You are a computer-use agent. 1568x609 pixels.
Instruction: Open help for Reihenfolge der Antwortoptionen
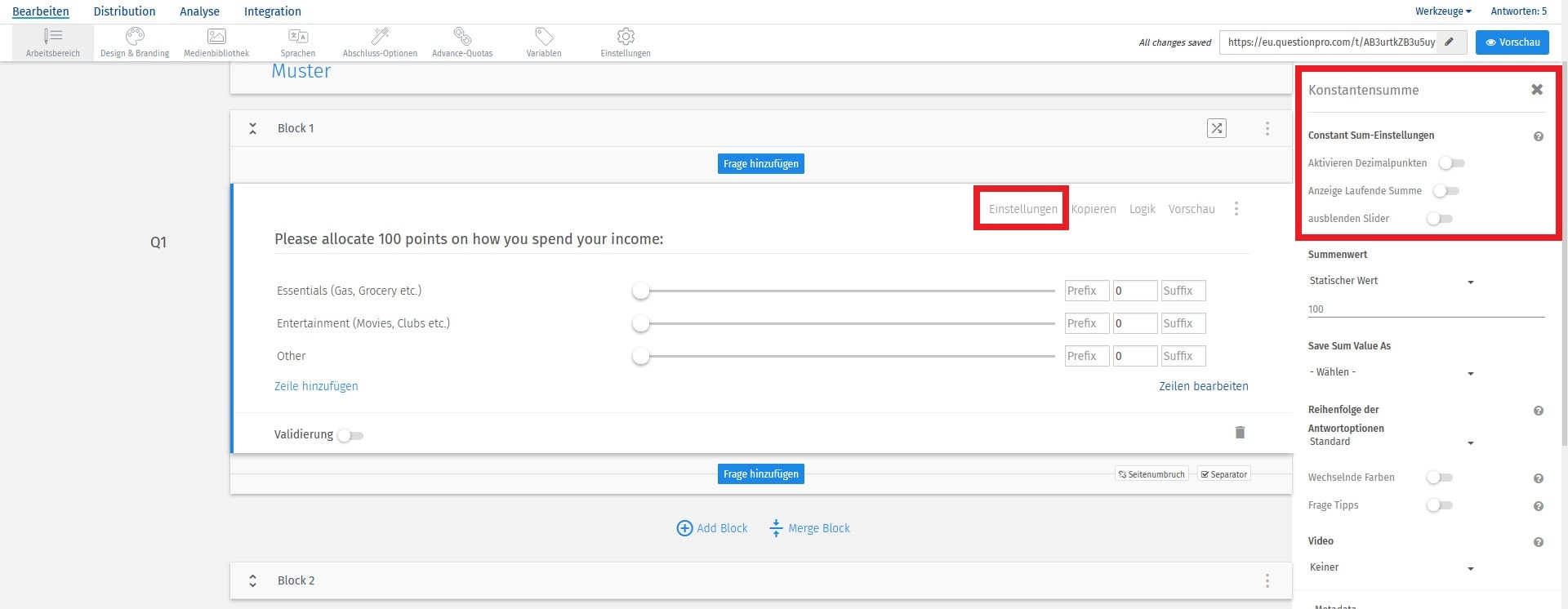[x=1539, y=411]
